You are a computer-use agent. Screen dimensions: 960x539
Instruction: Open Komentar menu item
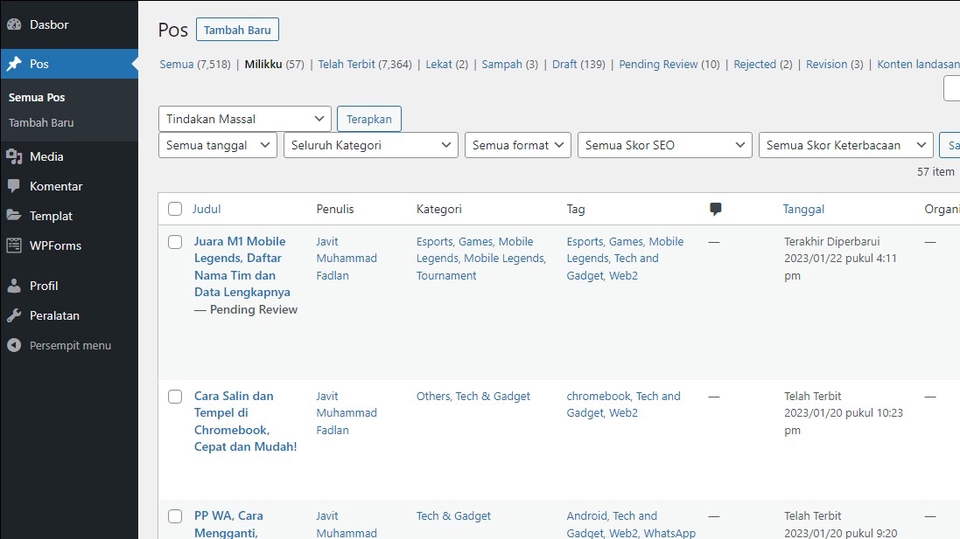pyautogui.click(x=56, y=186)
